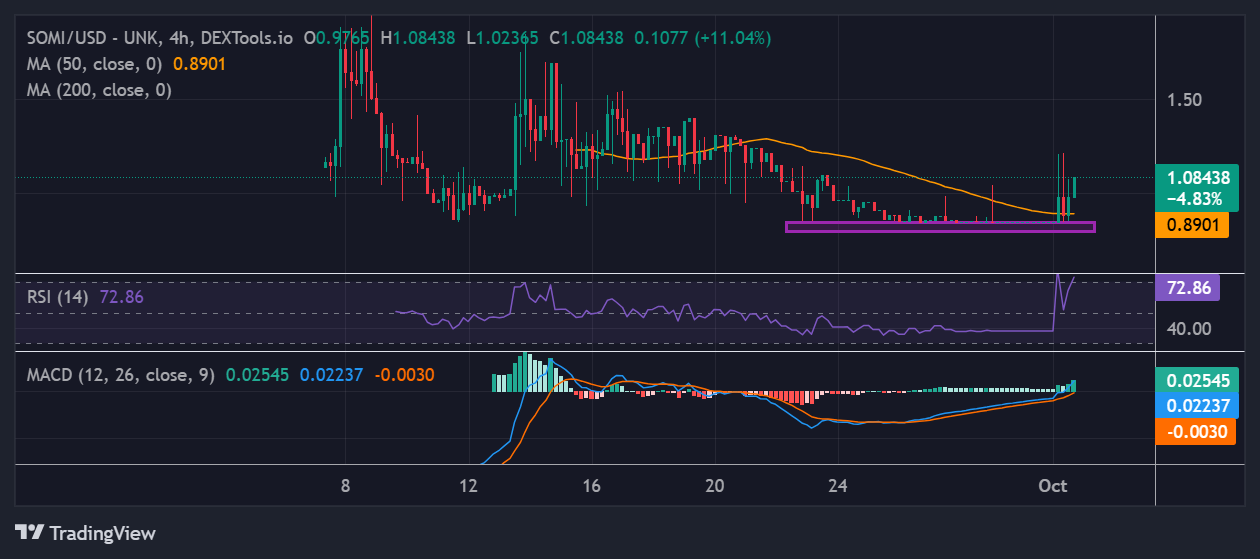Image resolution: width=1260 pixels, height=559 pixels.
Task: Click the MACD (12, 26, close, 9) label
Action: [x=120, y=375]
